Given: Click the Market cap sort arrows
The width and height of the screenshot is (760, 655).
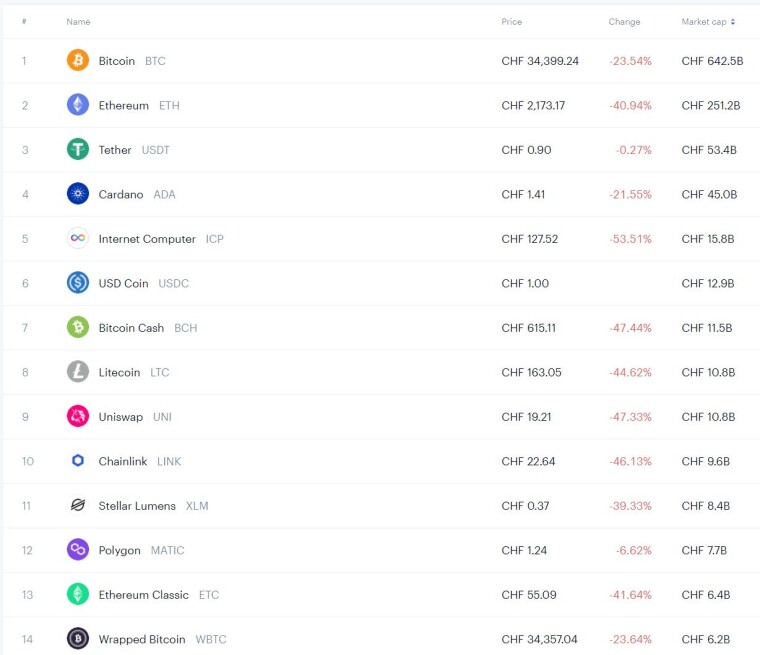Looking at the screenshot, I should 732,22.
